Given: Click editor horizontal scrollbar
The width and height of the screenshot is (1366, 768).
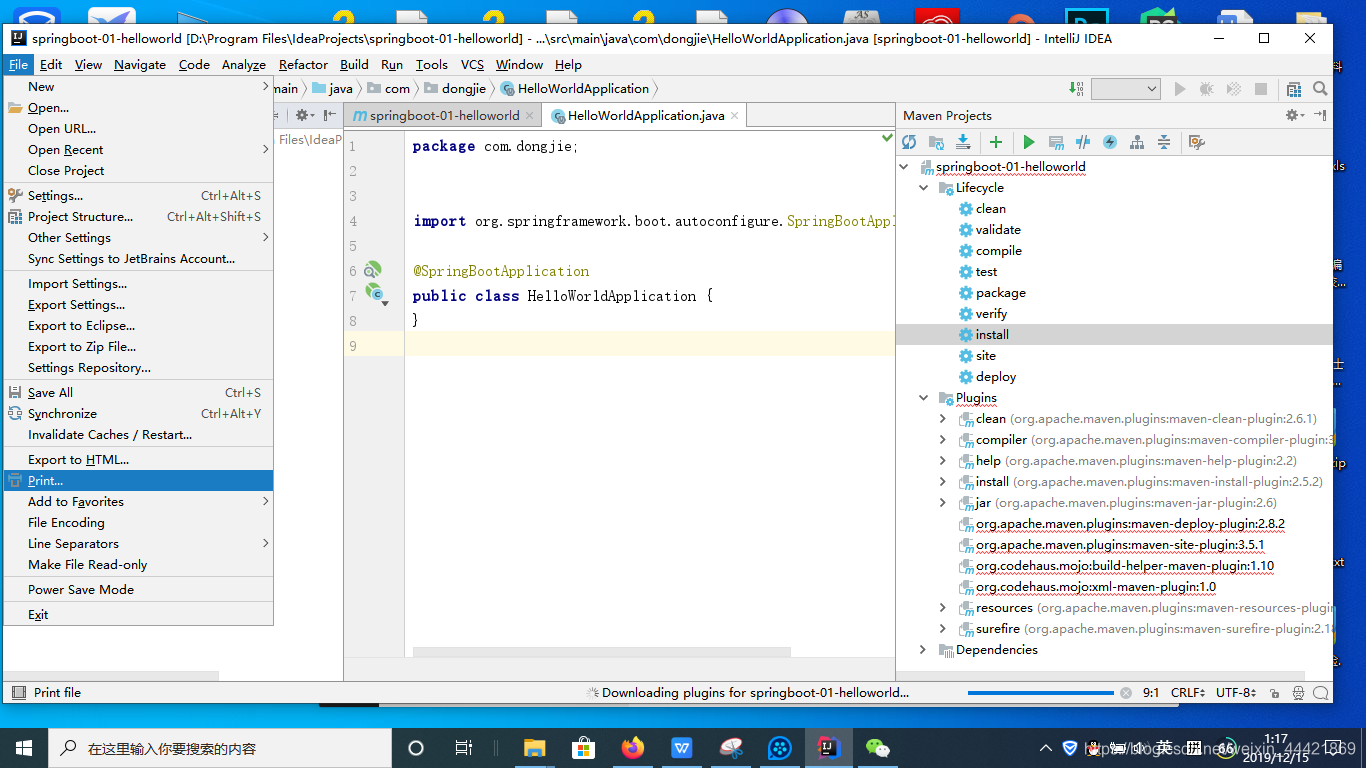Looking at the screenshot, I should [601, 652].
